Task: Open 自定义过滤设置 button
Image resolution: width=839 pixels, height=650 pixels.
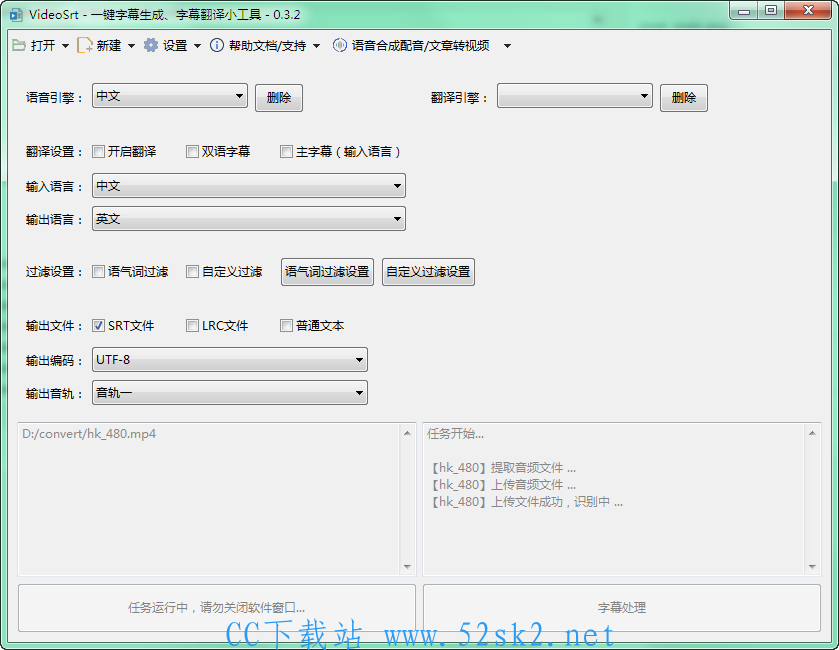Action: [x=428, y=272]
